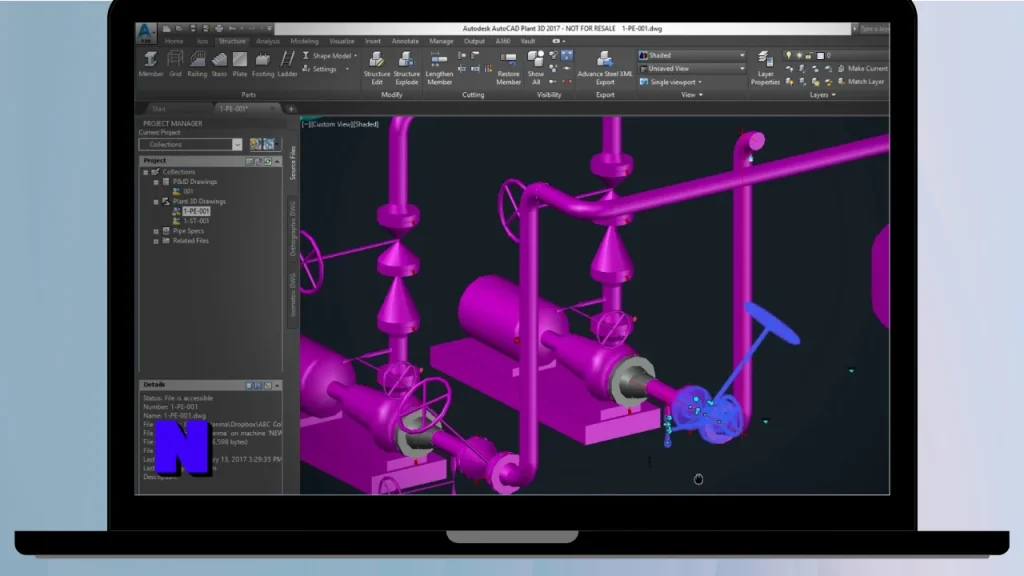Switch to the Home ribbon tab
This screenshot has height=576, width=1024.
click(174, 41)
